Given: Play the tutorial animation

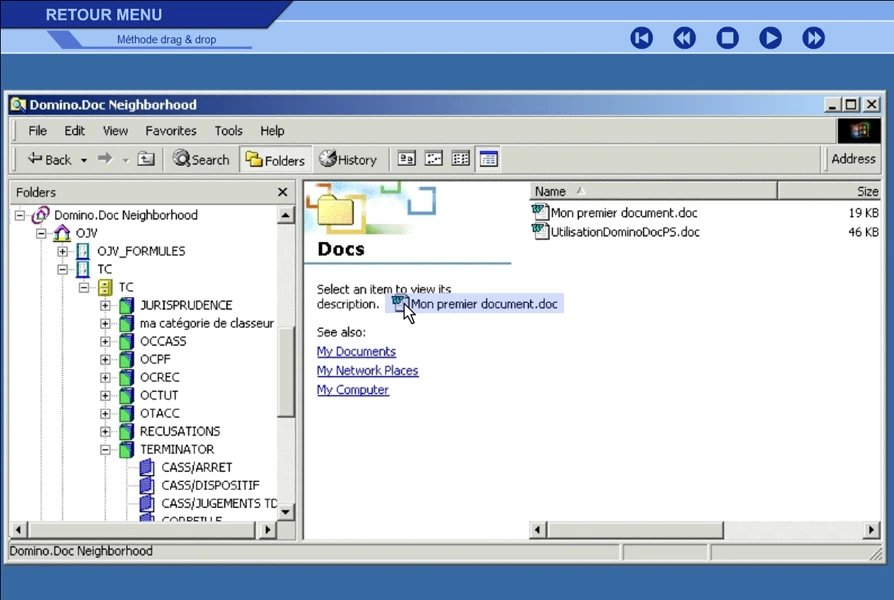Looking at the screenshot, I should point(770,38).
